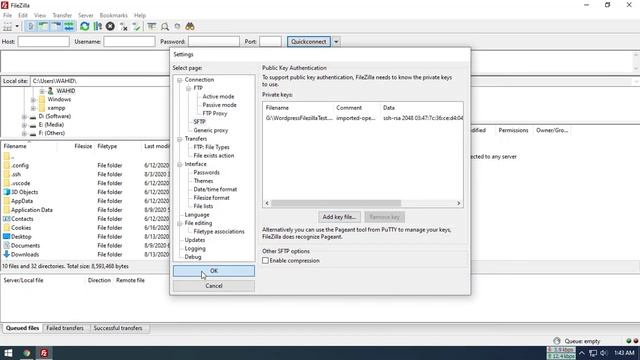Switch to Failed transfers tab
The image size is (640, 360).
tap(65, 328)
